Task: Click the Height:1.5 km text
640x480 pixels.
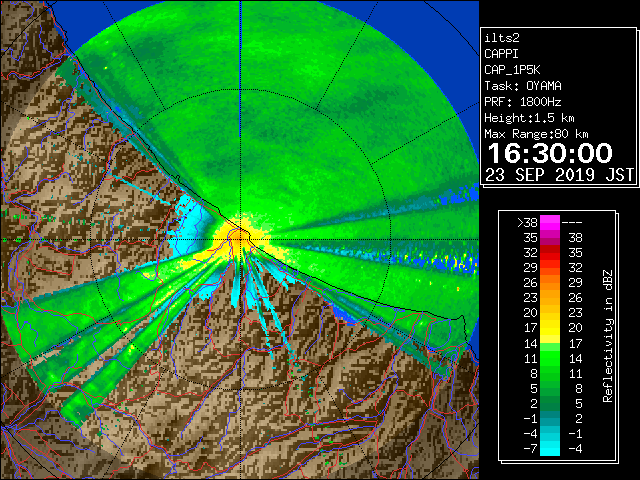Action: pos(529,118)
